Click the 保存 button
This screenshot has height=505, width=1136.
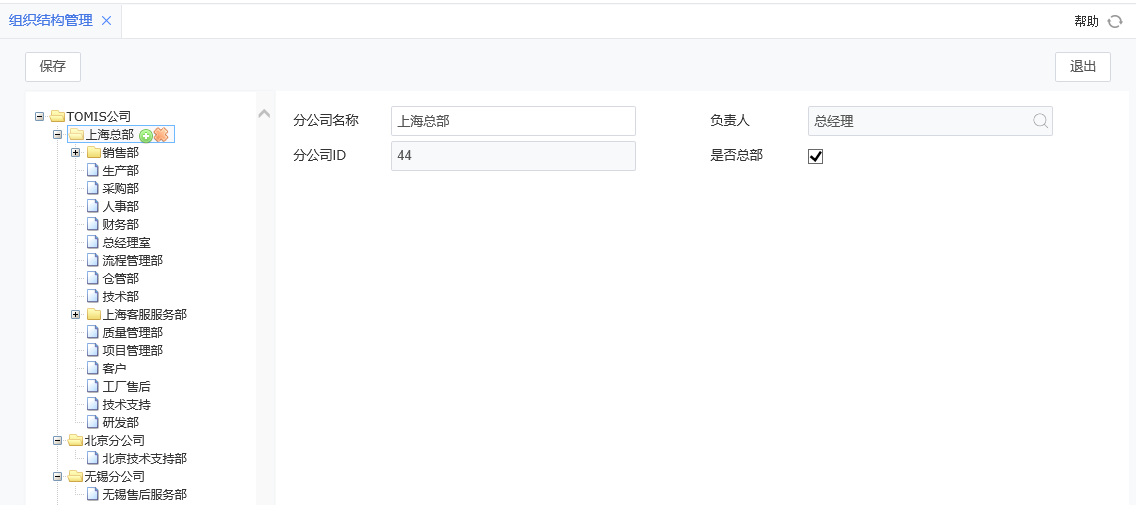(53, 67)
